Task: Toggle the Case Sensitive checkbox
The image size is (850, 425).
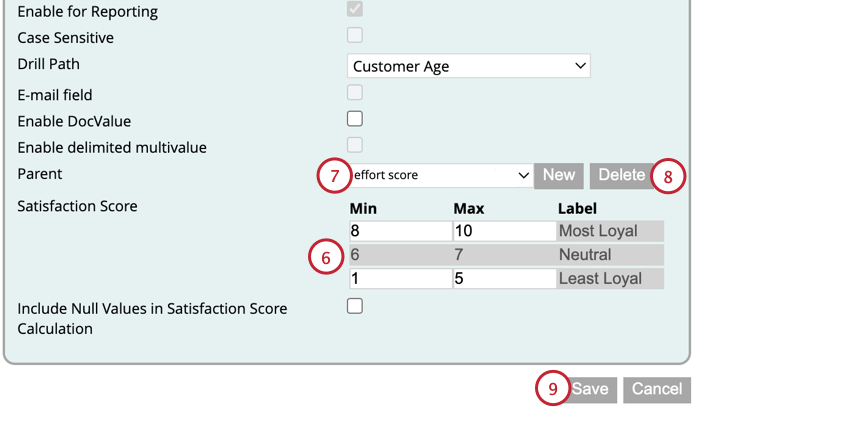Action: tap(355, 36)
